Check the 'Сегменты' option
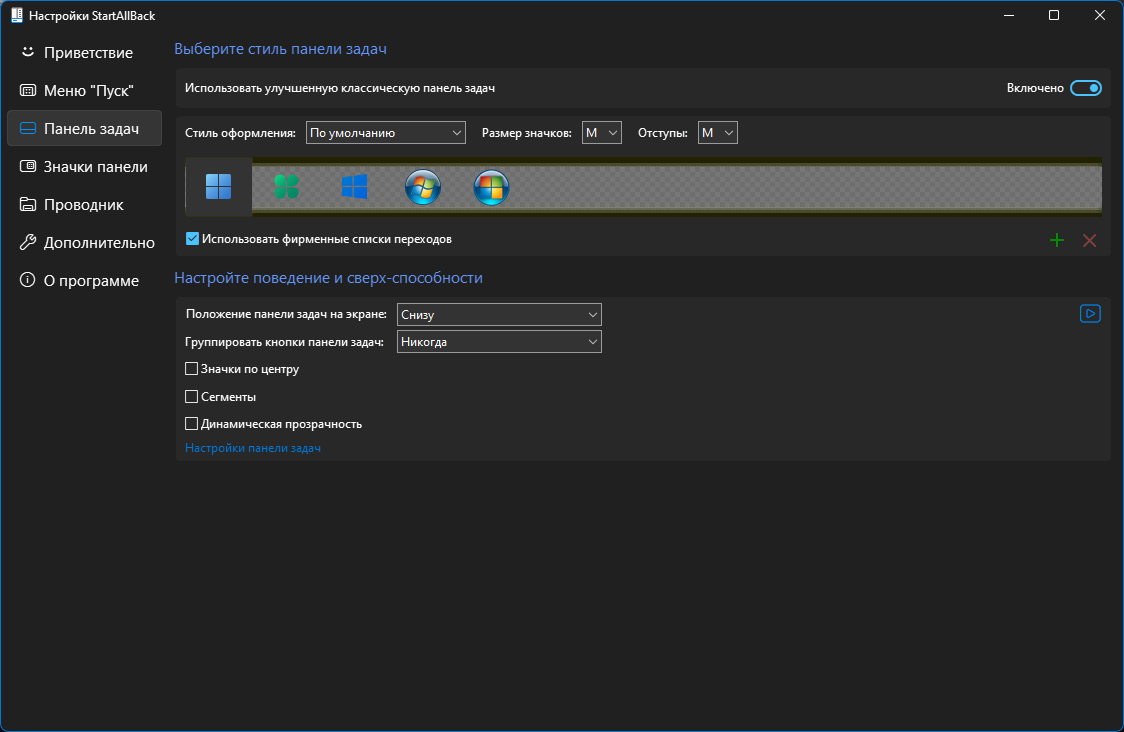 (x=191, y=396)
